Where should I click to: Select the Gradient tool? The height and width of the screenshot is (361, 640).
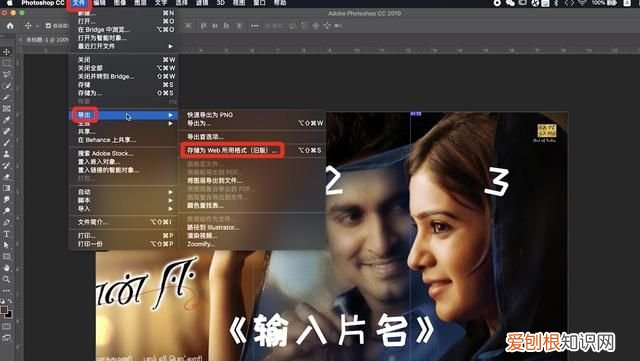coord(7,188)
